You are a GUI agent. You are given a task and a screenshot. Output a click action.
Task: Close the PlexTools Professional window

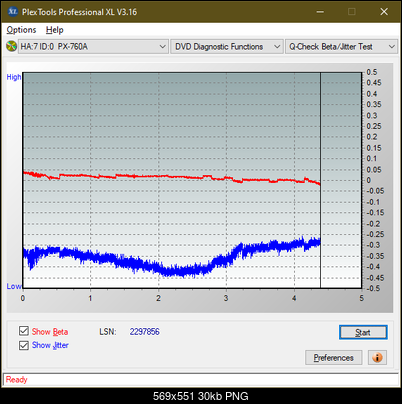(384, 12)
